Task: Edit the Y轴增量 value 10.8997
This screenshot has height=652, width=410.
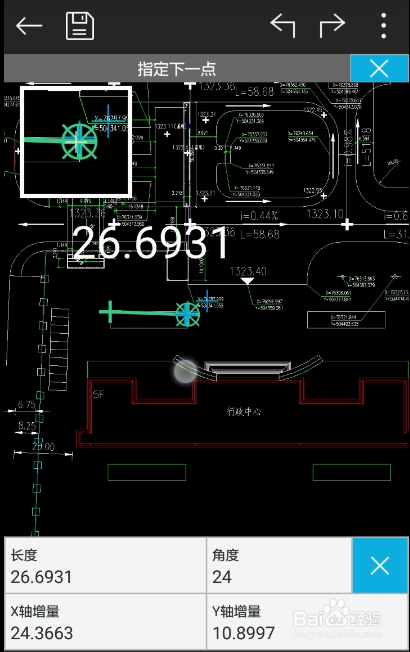Action: tap(307, 622)
